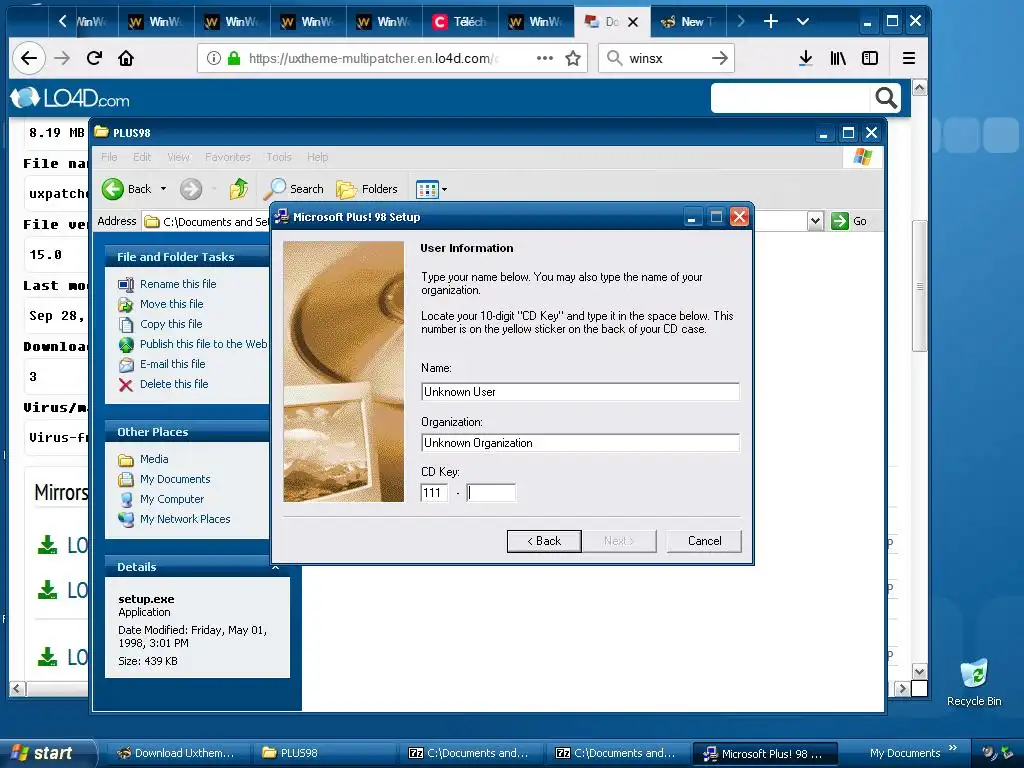Open My Computer in Other Places
The image size is (1024, 768).
tap(172, 499)
